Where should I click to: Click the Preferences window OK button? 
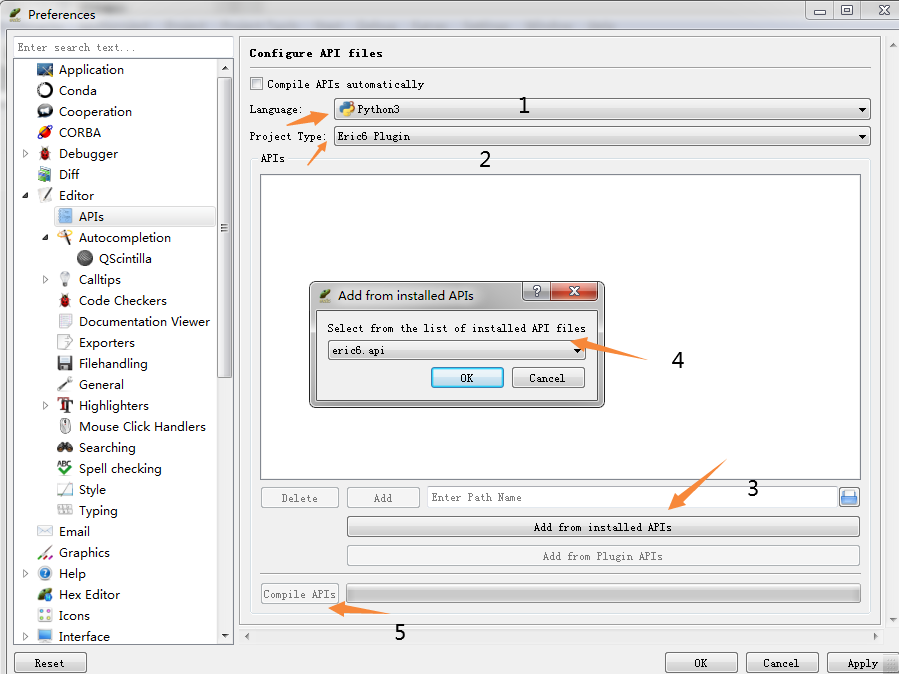[x=701, y=663]
